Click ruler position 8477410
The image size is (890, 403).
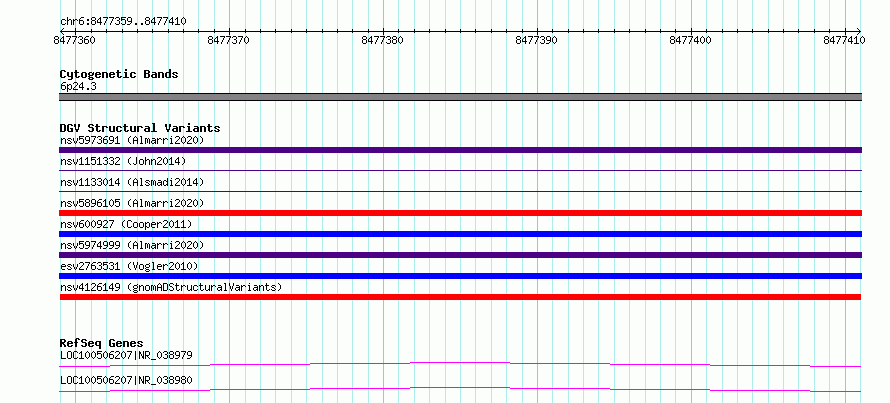845,40
